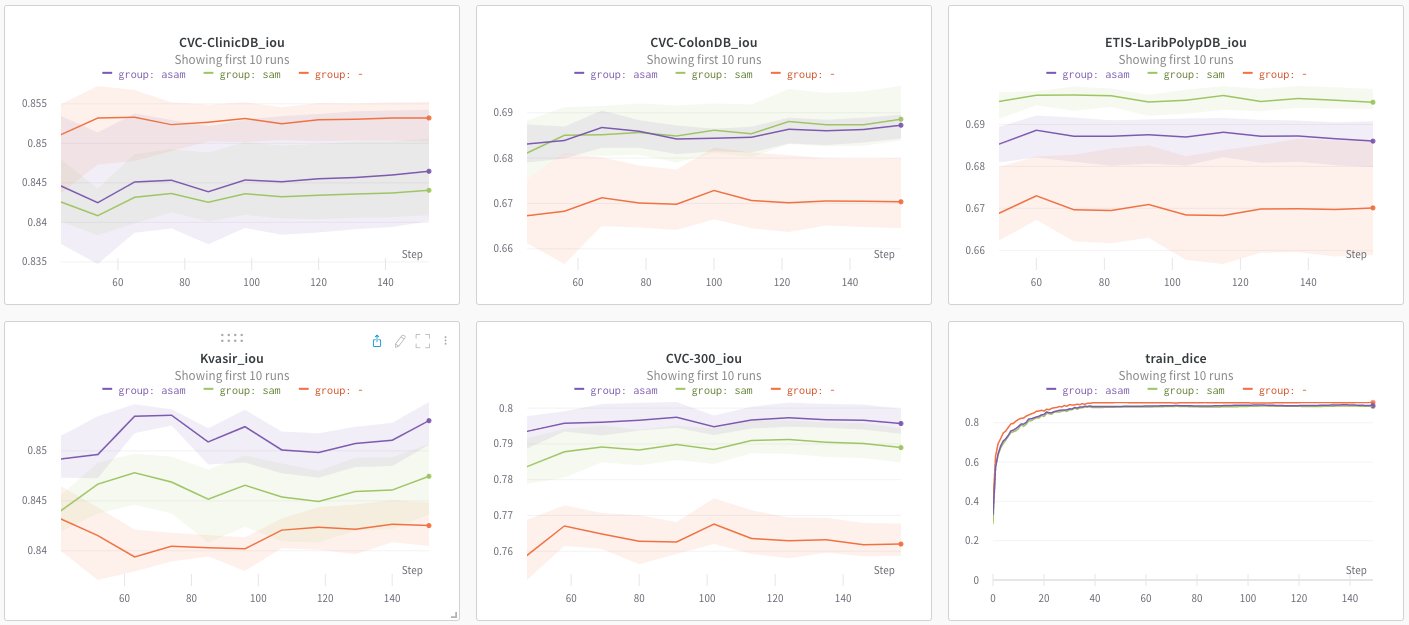
Task: Click the share icon on the Kvasir_iou panel
Action: click(x=377, y=341)
